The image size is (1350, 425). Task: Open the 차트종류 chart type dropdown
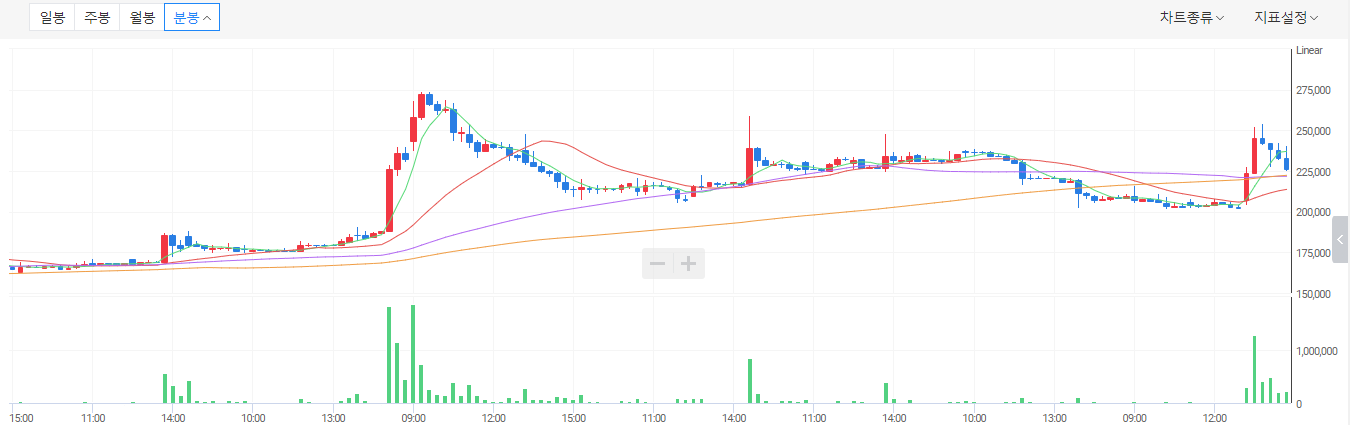tap(1192, 17)
